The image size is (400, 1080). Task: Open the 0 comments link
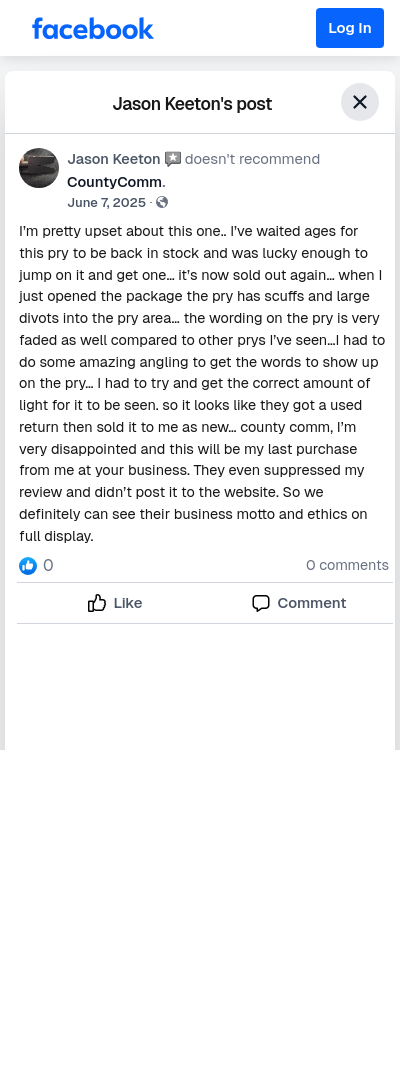pyautogui.click(x=348, y=565)
